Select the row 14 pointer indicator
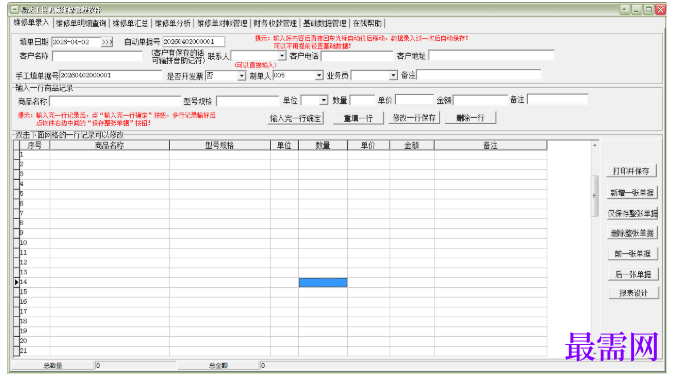The image size is (677, 378). click(x=16, y=282)
